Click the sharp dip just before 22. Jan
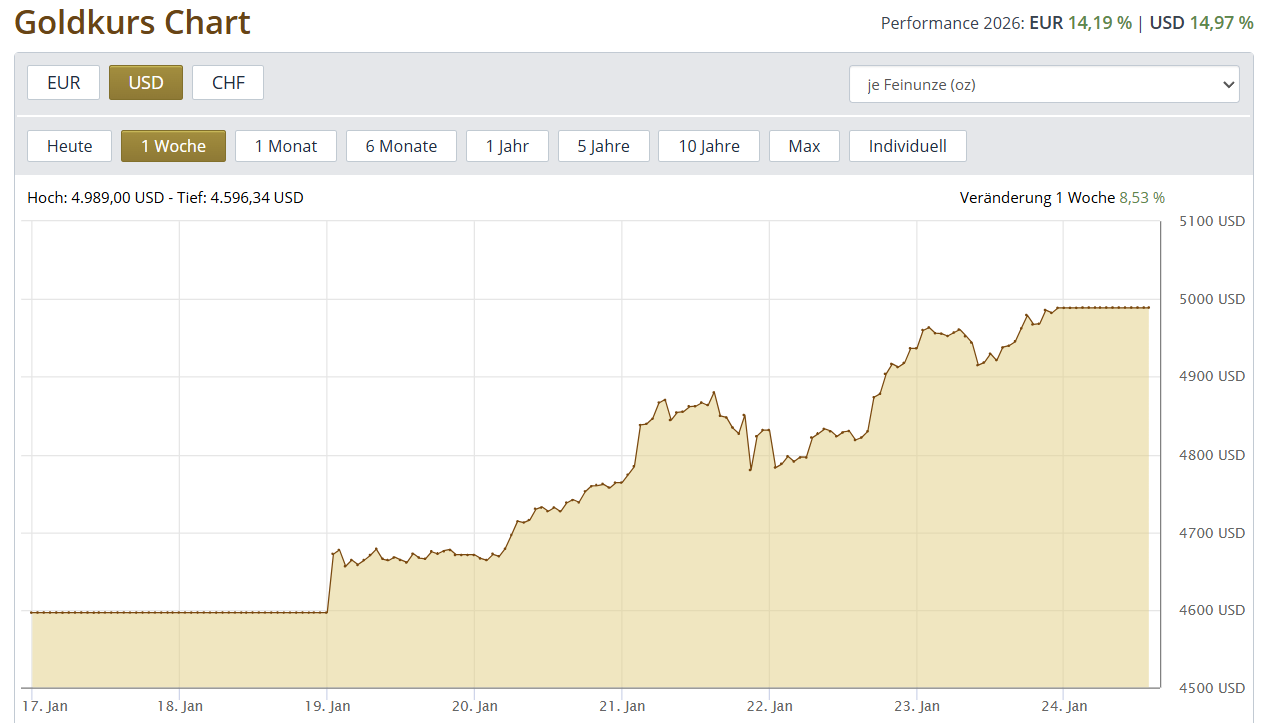This screenshot has height=723, width=1263. [750, 469]
